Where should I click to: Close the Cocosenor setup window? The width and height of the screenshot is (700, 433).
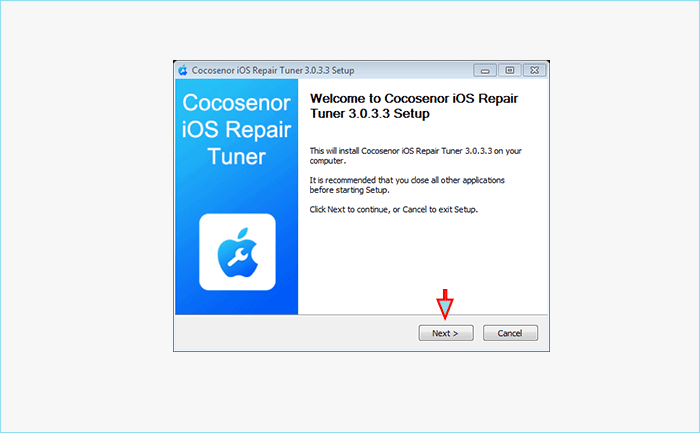coord(534,71)
